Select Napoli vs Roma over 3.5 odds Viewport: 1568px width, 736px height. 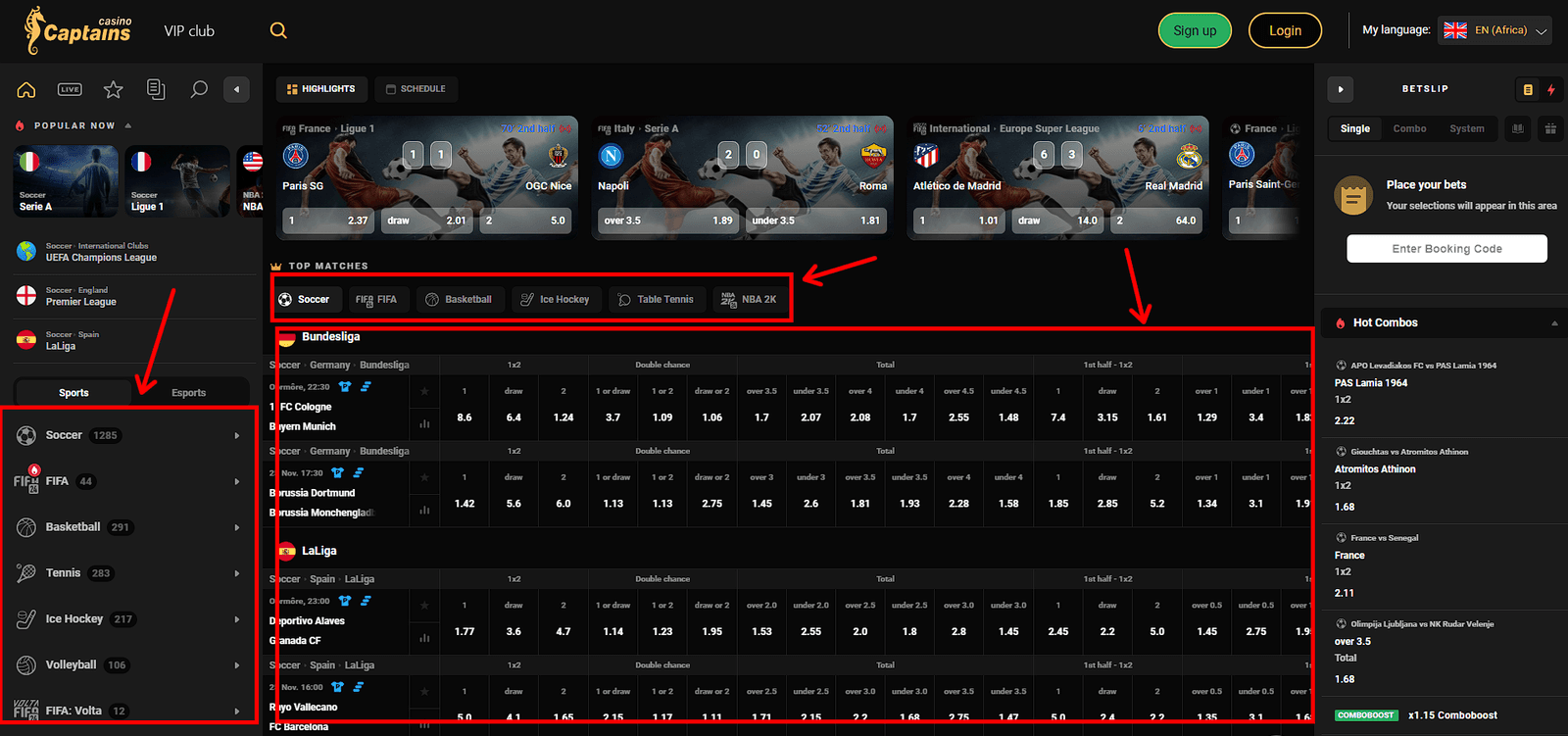point(668,221)
